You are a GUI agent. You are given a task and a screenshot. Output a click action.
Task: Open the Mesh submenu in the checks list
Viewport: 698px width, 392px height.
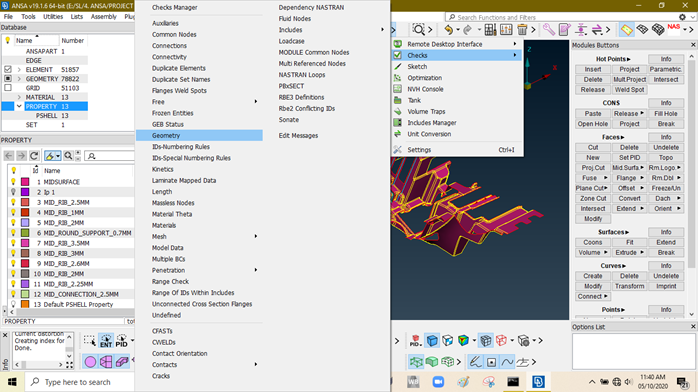click(256, 236)
